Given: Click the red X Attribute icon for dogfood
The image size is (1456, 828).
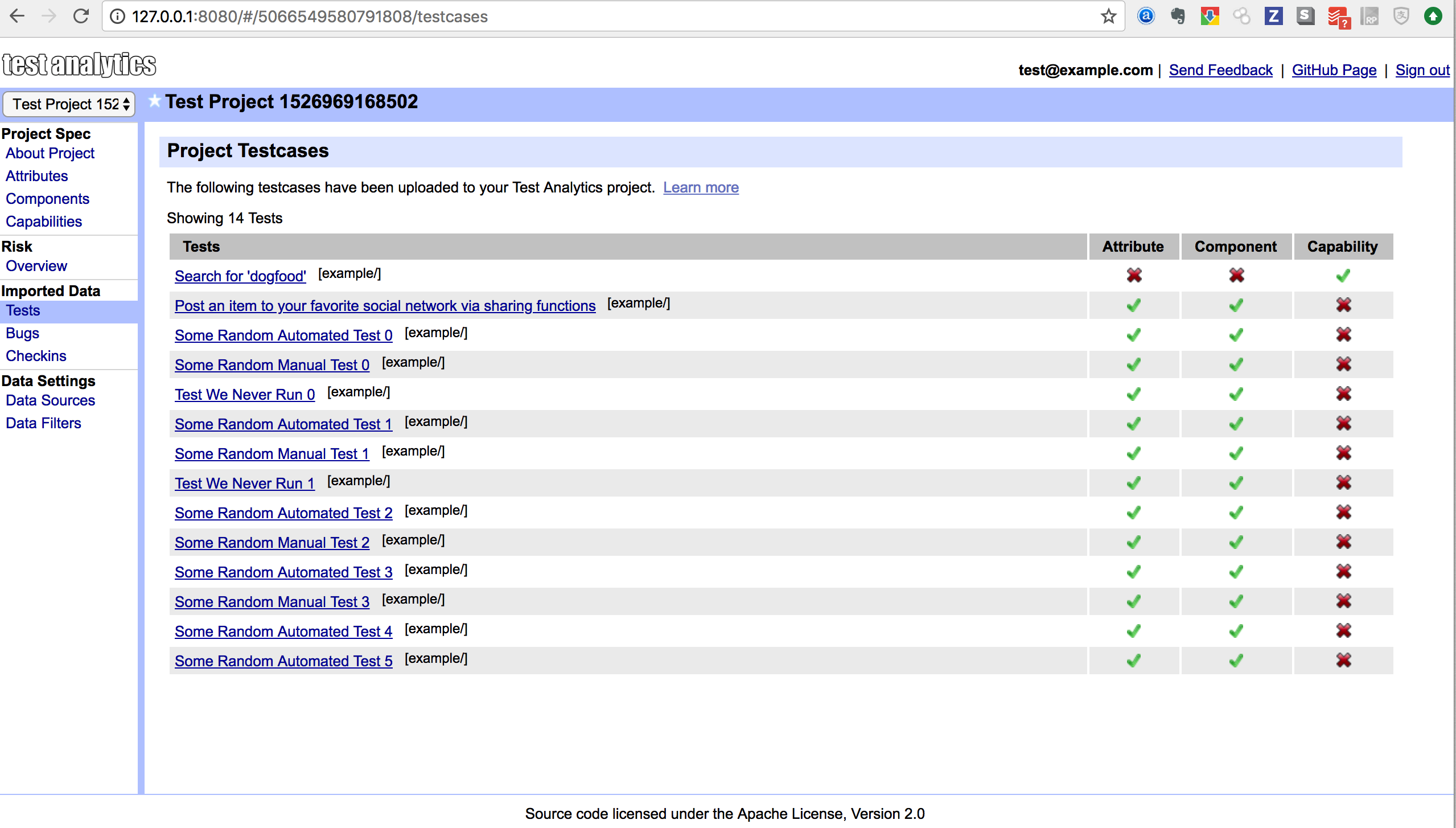Looking at the screenshot, I should click(x=1134, y=276).
